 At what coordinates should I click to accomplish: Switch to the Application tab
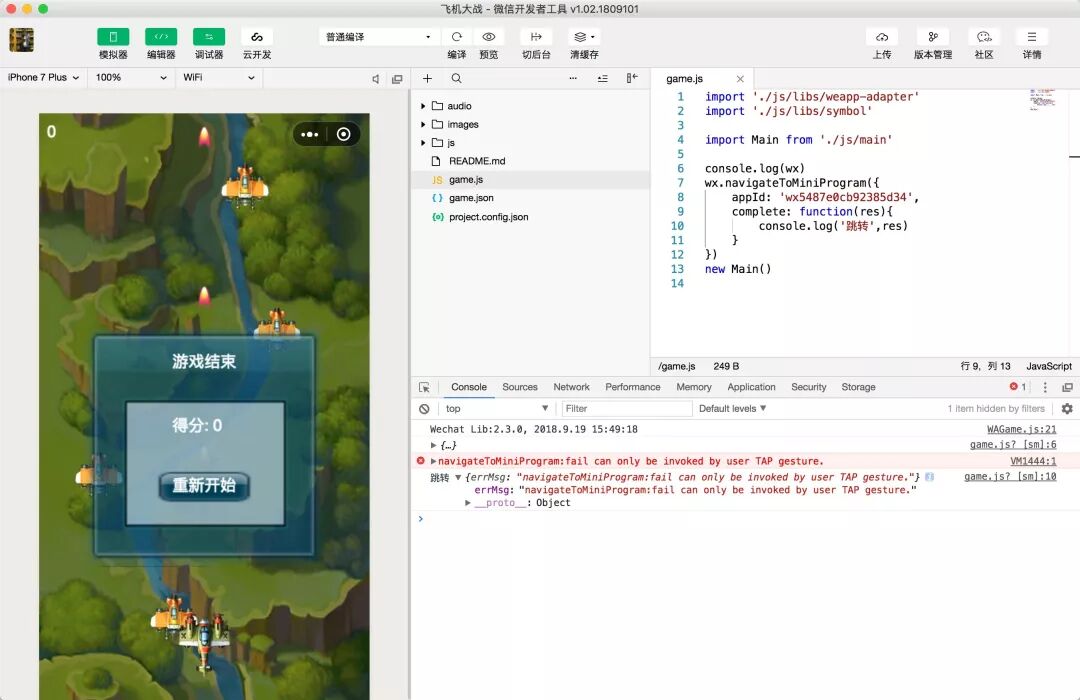point(751,387)
